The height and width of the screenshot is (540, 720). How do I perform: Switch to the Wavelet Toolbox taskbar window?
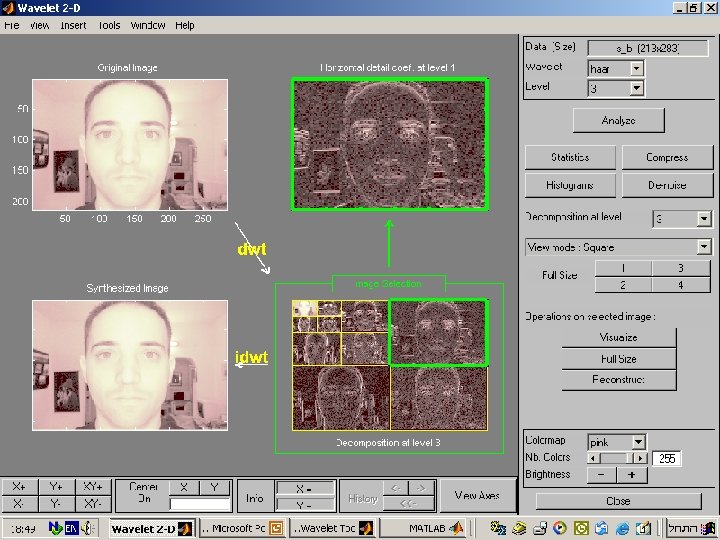coord(330,527)
